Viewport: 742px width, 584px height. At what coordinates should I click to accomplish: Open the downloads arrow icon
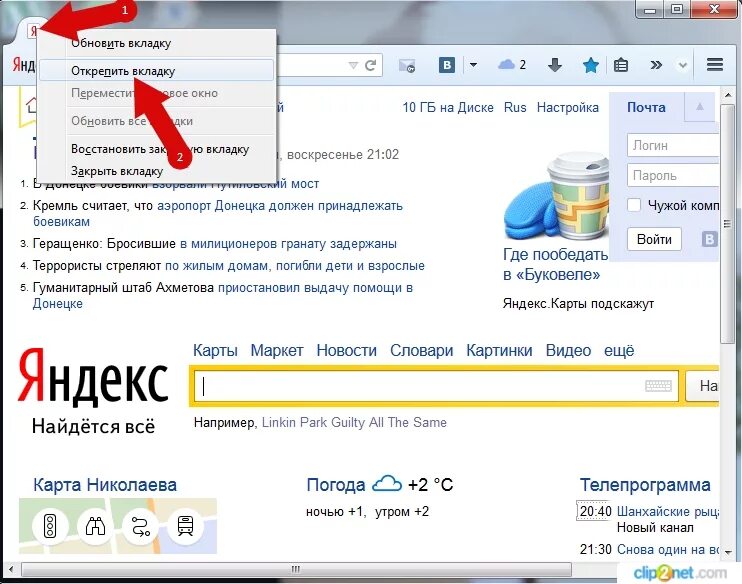pyautogui.click(x=555, y=65)
